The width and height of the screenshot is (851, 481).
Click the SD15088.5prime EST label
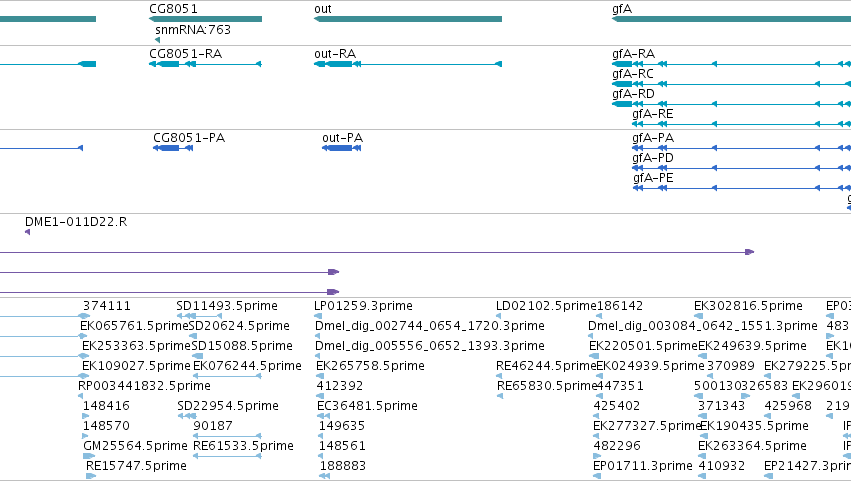coord(242,346)
